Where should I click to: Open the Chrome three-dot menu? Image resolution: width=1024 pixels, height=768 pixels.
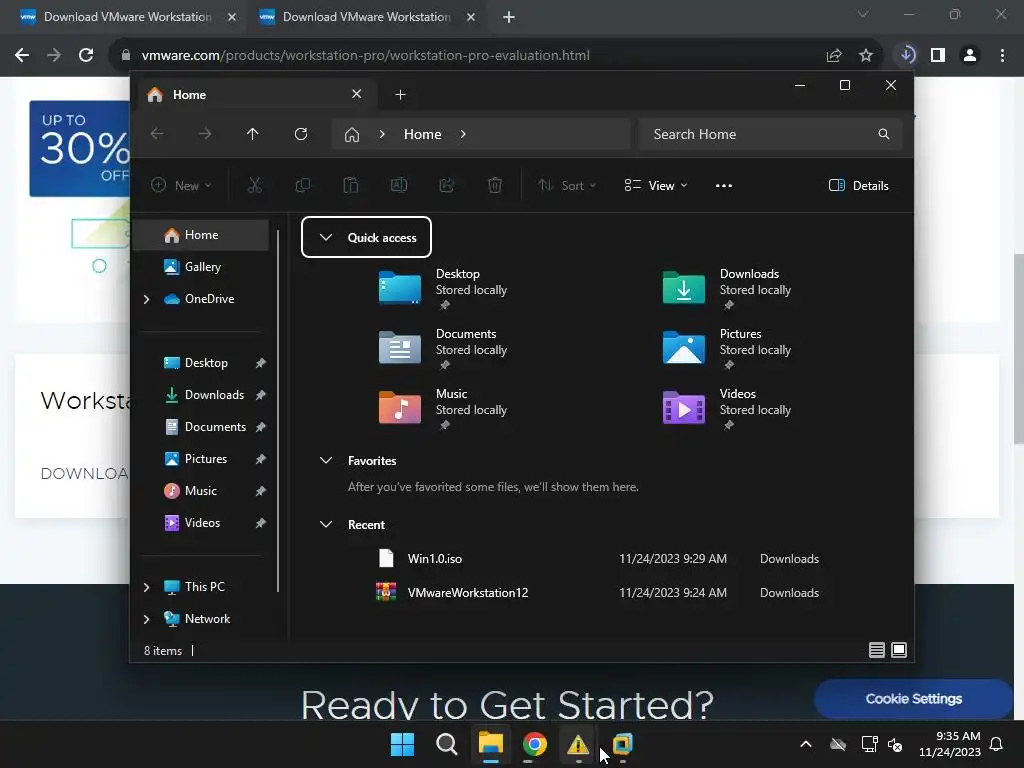coord(1002,56)
